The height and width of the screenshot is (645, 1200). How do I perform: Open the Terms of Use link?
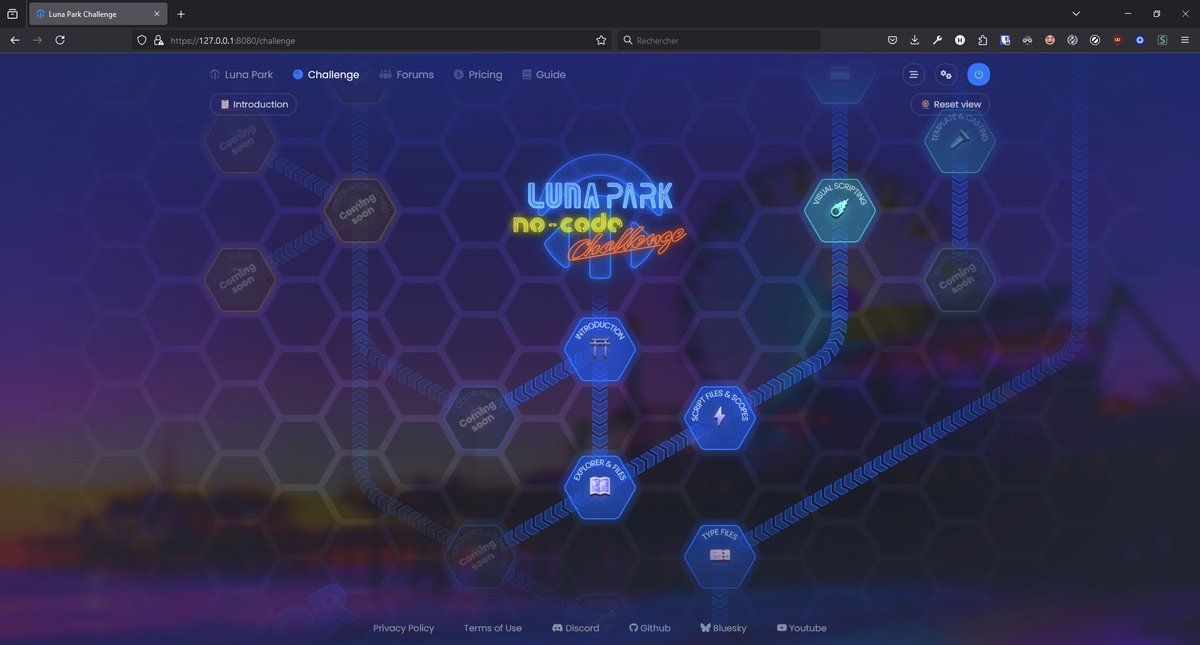(x=493, y=628)
